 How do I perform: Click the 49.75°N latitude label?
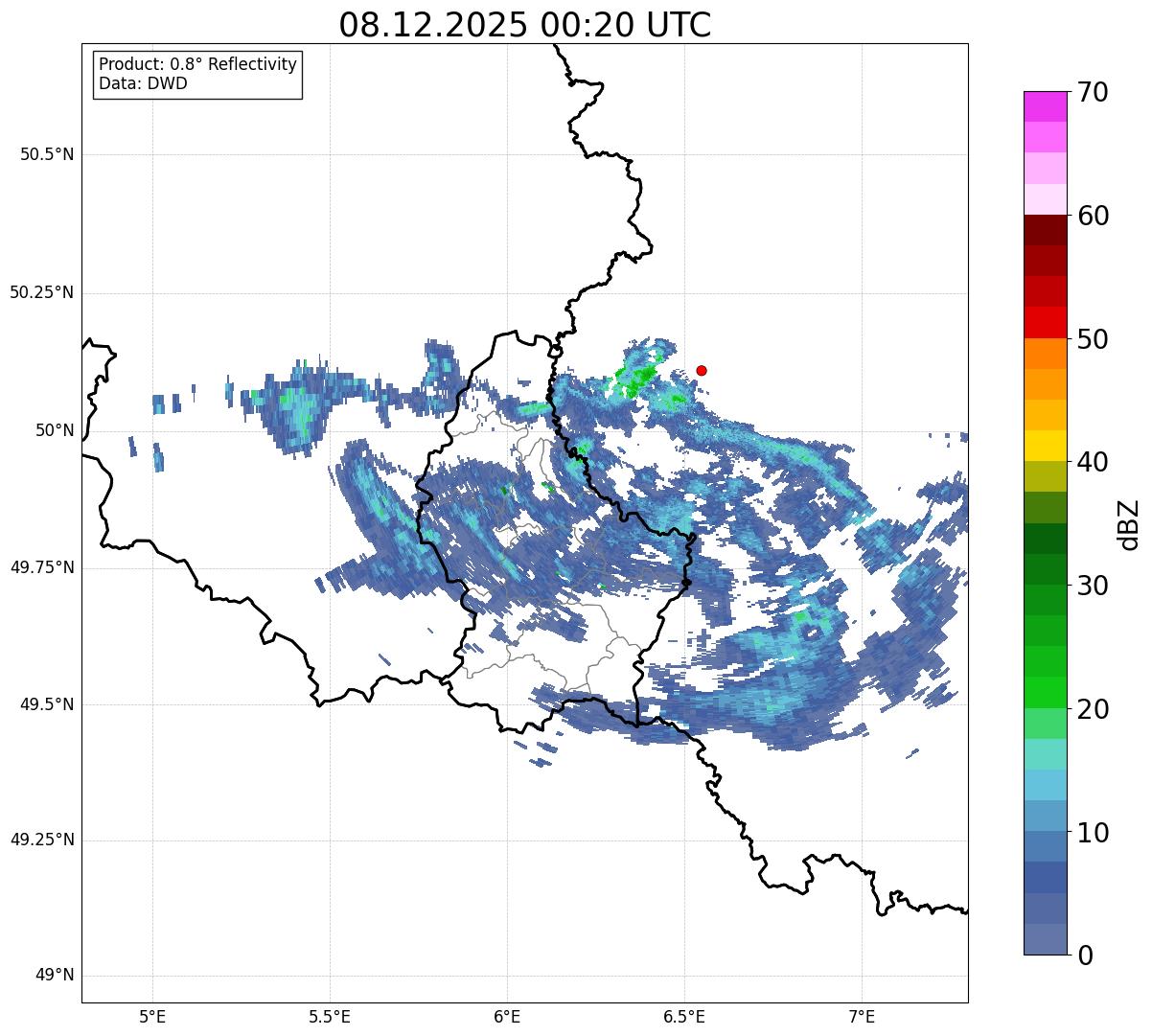(x=42, y=567)
